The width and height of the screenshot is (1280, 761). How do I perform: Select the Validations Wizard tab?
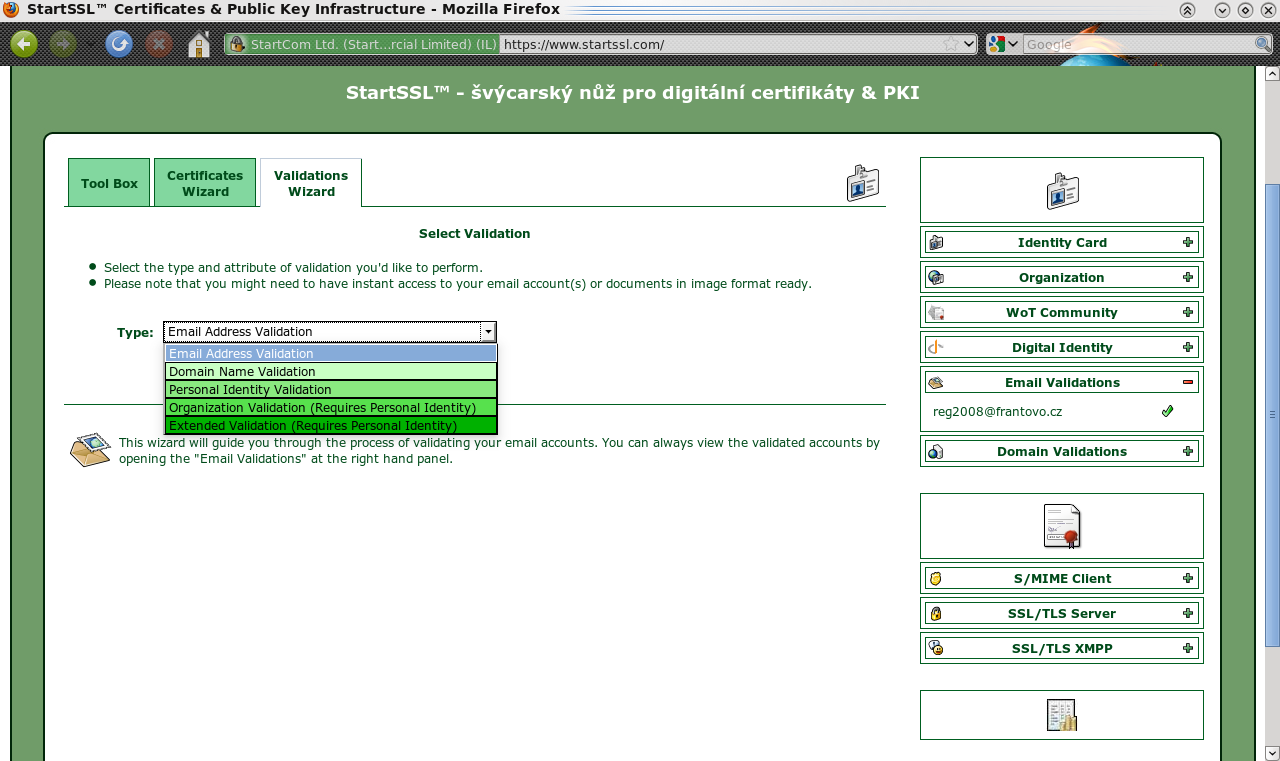(311, 183)
